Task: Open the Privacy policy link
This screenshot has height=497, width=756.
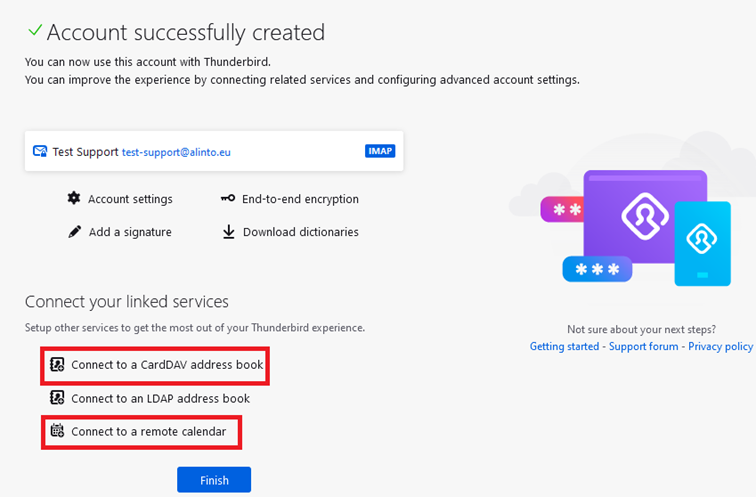Action: tap(719, 346)
